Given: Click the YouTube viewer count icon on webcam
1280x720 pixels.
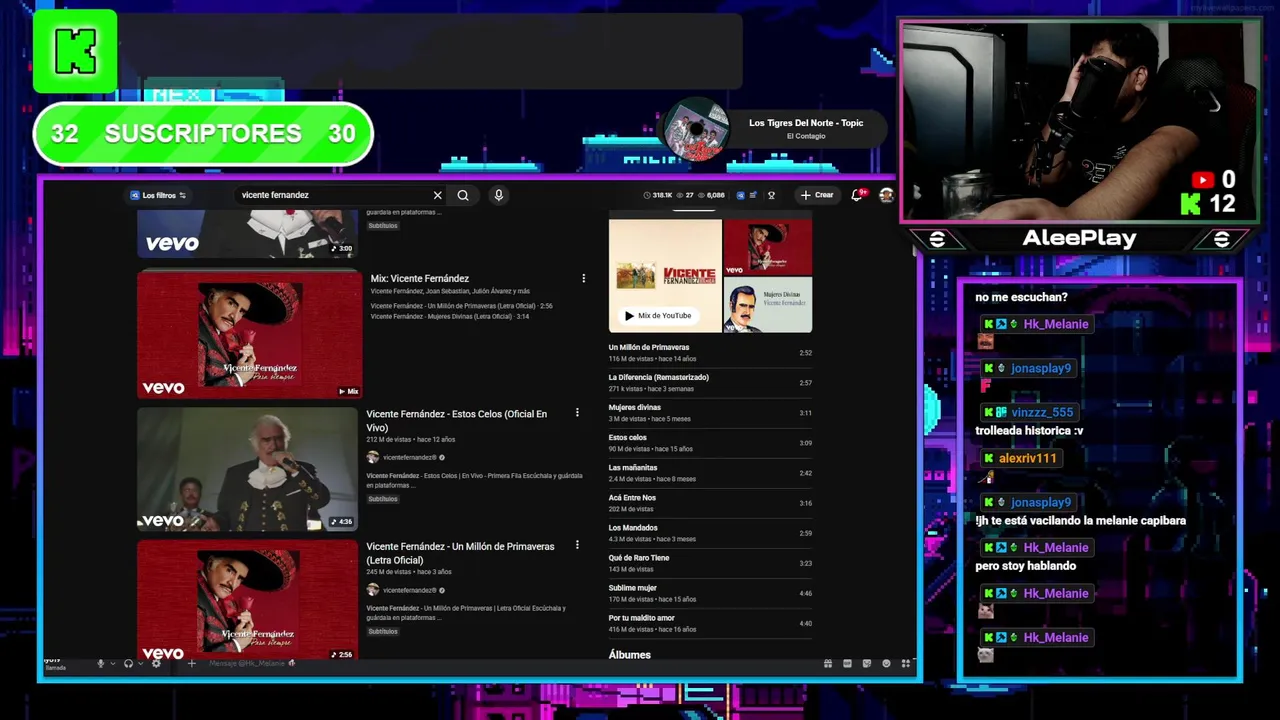Looking at the screenshot, I should pos(1202,180).
